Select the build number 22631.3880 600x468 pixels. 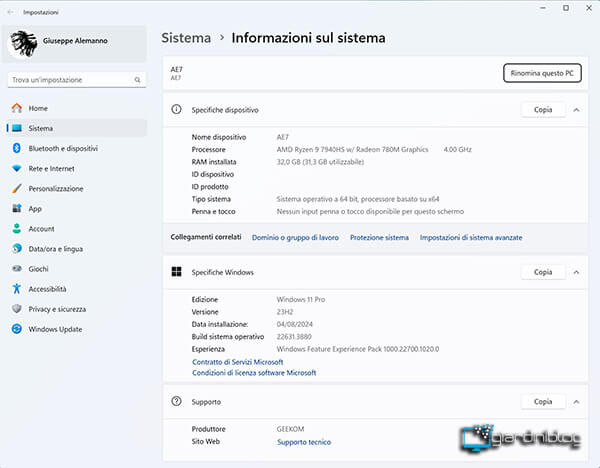pyautogui.click(x=294, y=337)
